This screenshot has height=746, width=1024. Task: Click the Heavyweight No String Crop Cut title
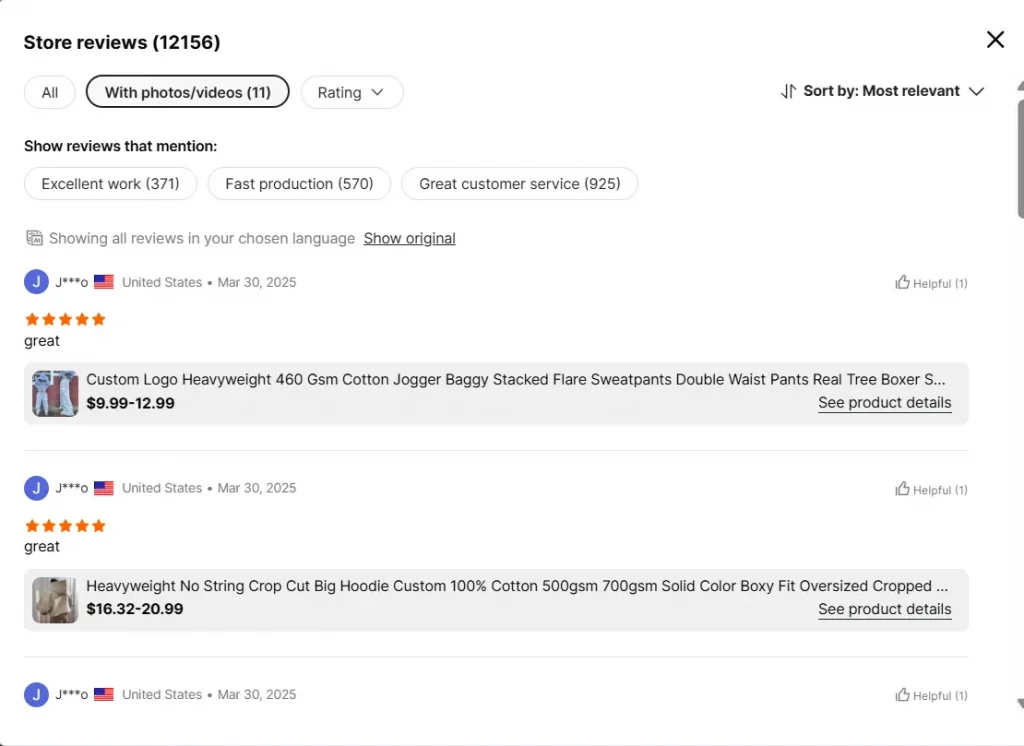(517, 586)
